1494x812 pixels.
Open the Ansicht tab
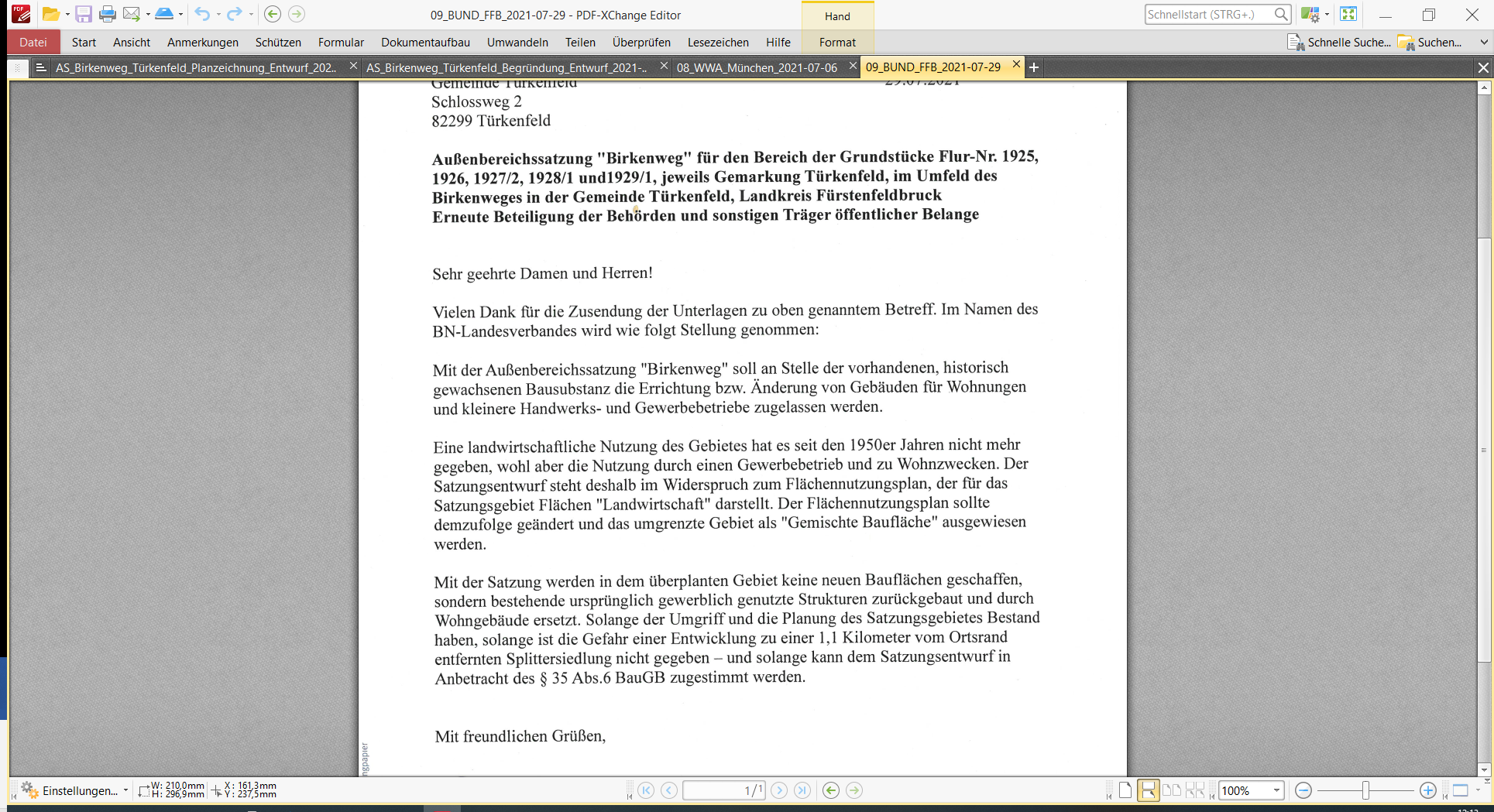click(x=132, y=42)
